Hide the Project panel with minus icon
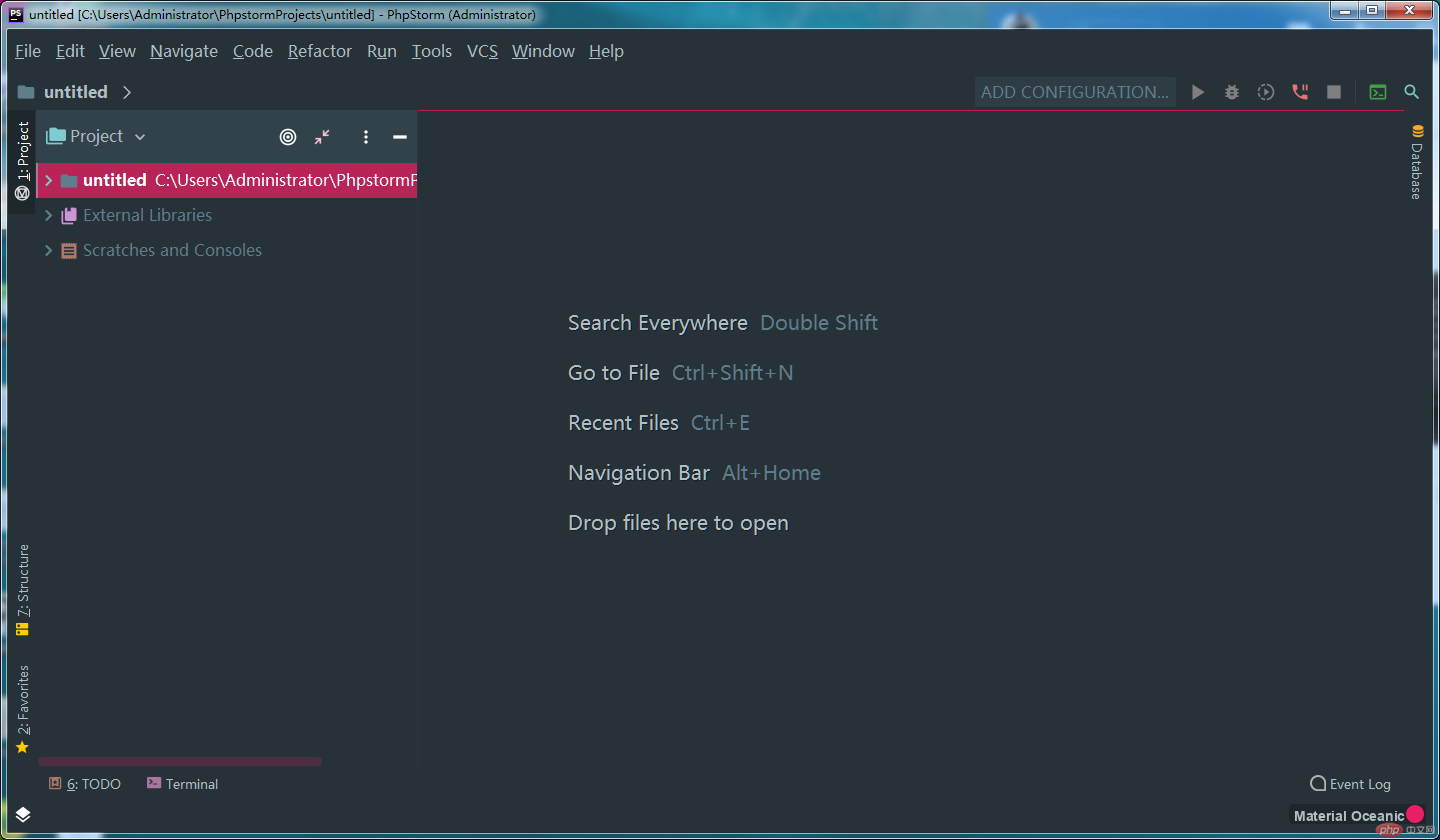Image resolution: width=1440 pixels, height=840 pixels. click(400, 137)
